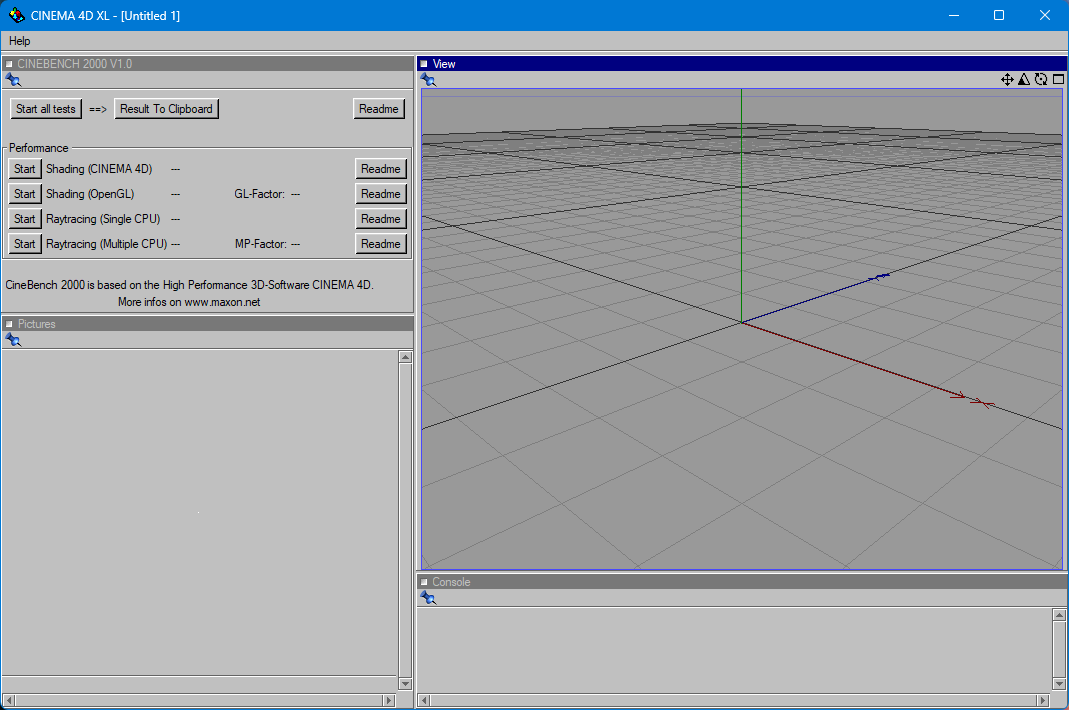
Task: Click the pushpin icon in Pictures panel
Action: [13, 340]
